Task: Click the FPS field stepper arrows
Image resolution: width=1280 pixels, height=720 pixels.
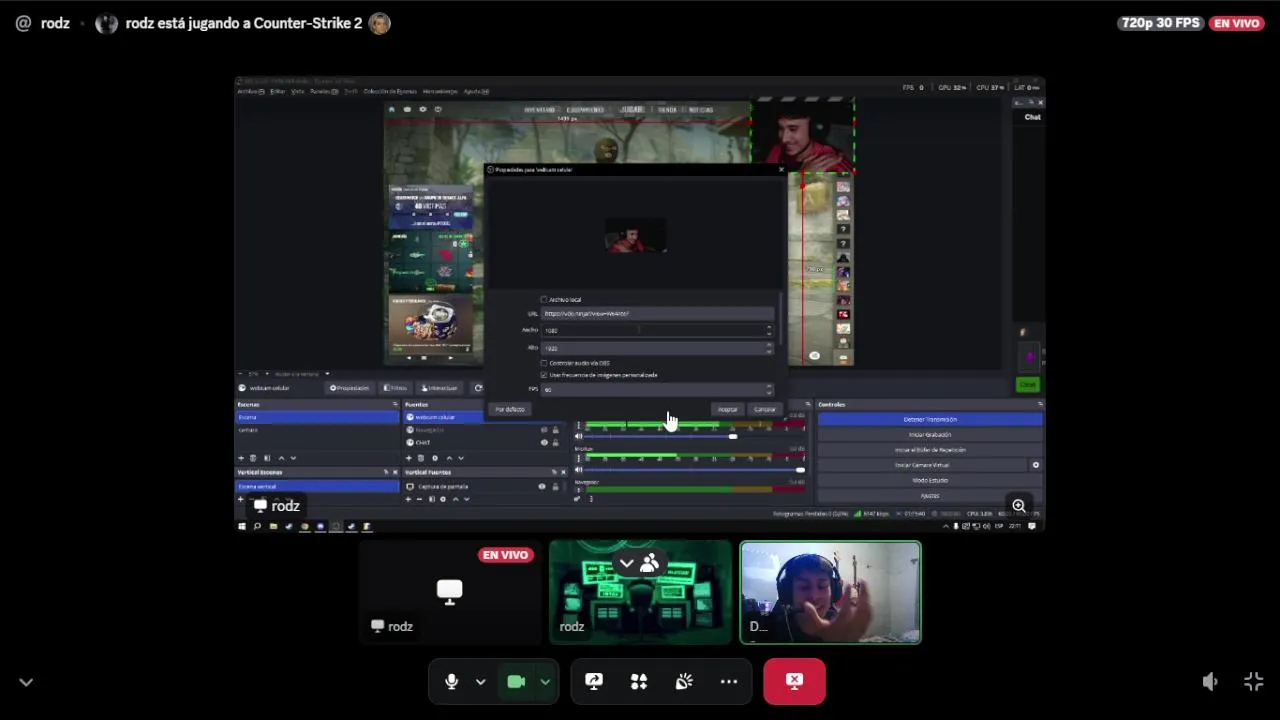Action: point(769,389)
